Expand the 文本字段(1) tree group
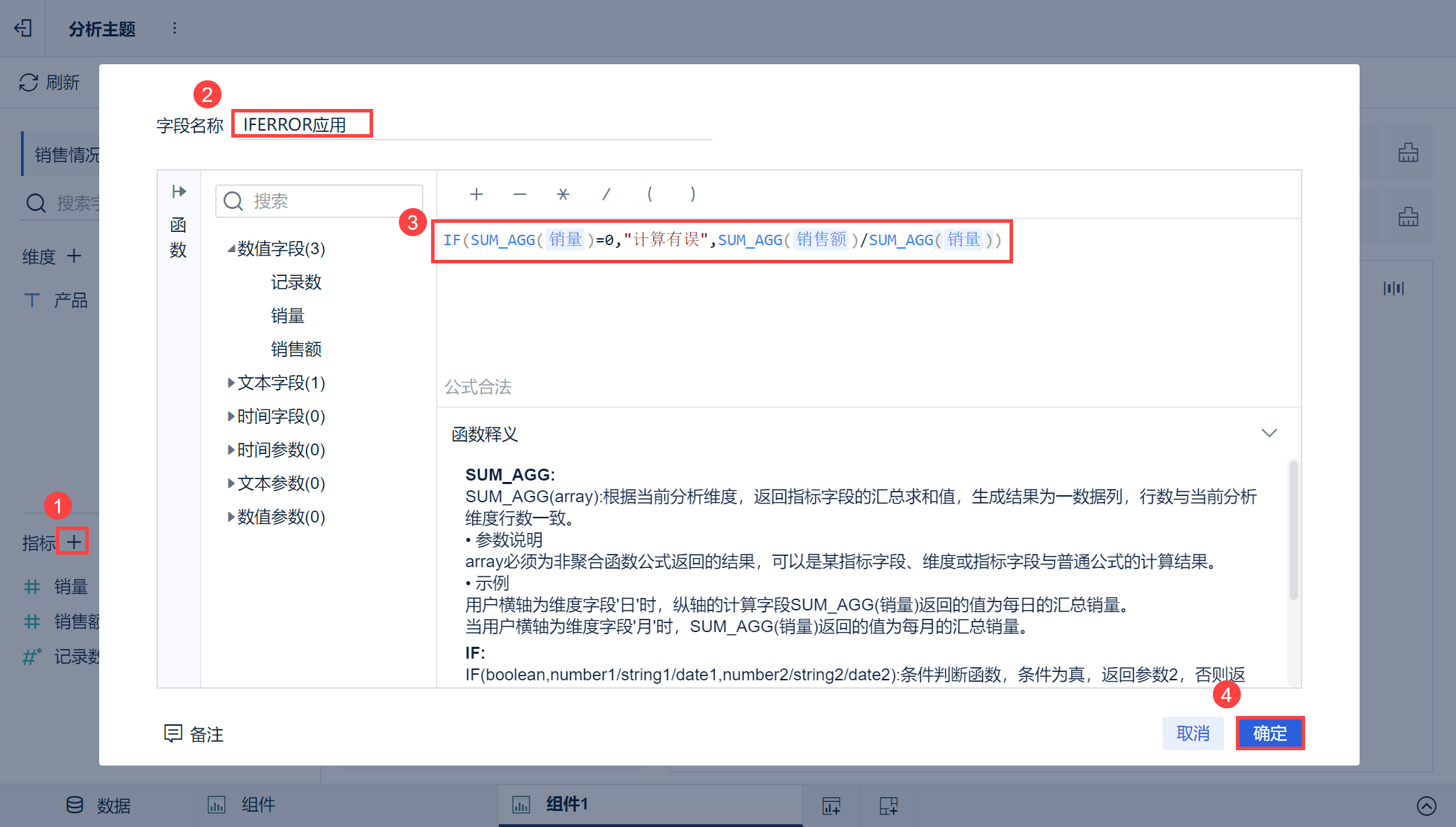Viewport: 1456px width, 827px height. (231, 383)
